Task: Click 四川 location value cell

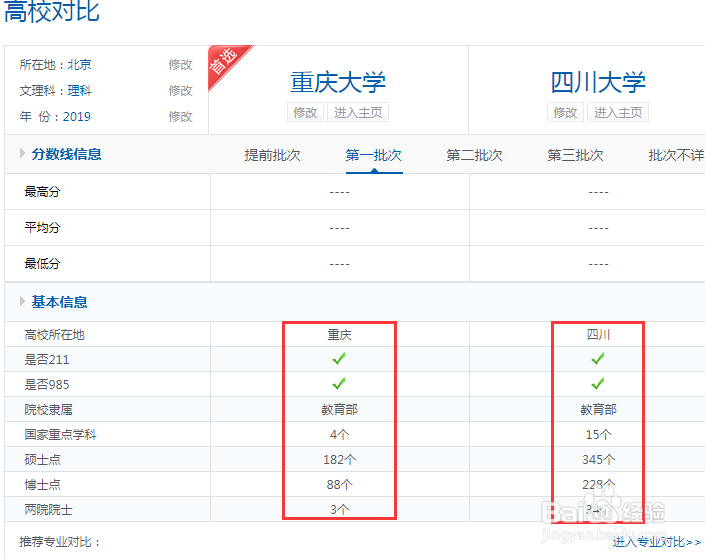Action: click(598, 335)
